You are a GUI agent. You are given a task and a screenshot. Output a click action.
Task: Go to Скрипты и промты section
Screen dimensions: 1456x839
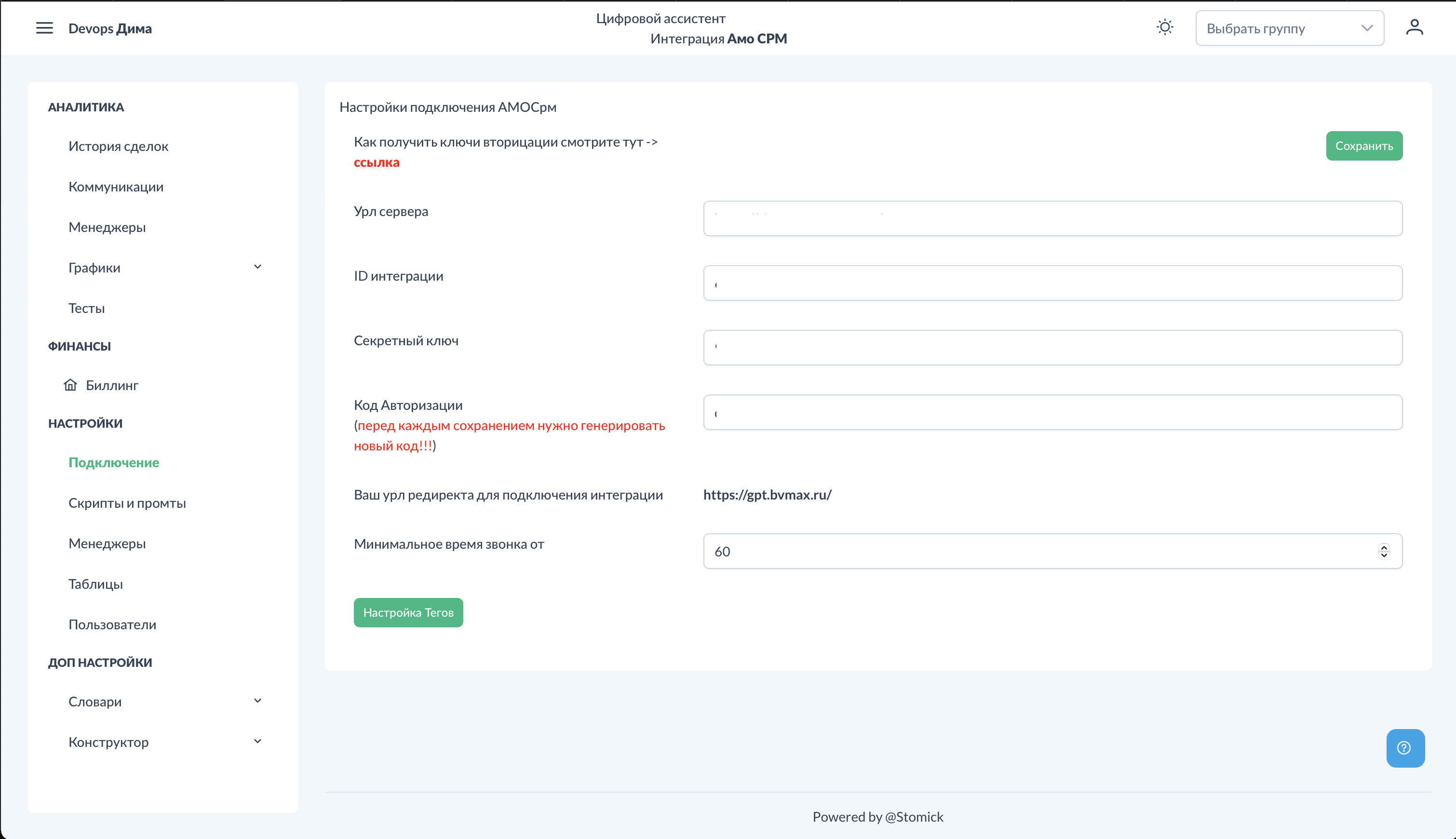pyautogui.click(x=127, y=503)
